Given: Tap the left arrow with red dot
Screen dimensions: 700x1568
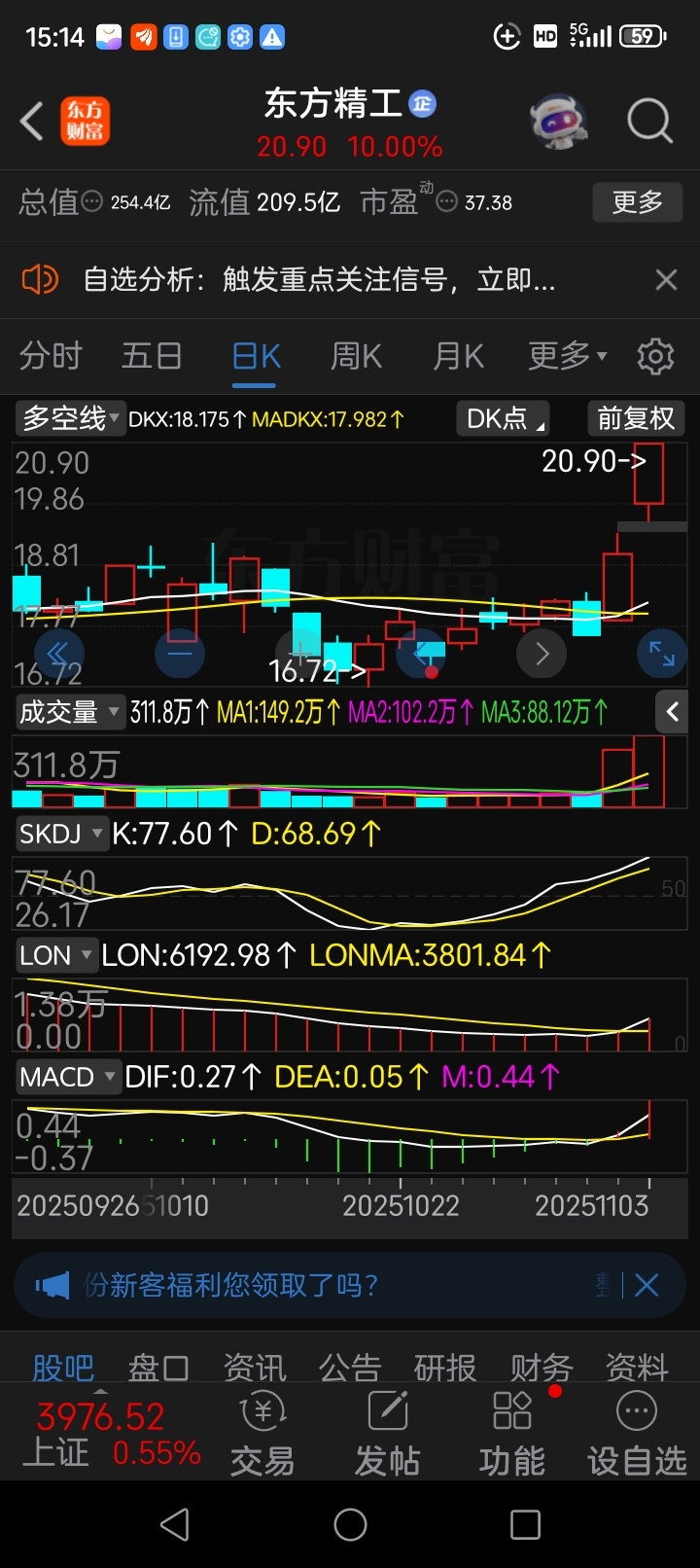Looking at the screenshot, I should (422, 653).
